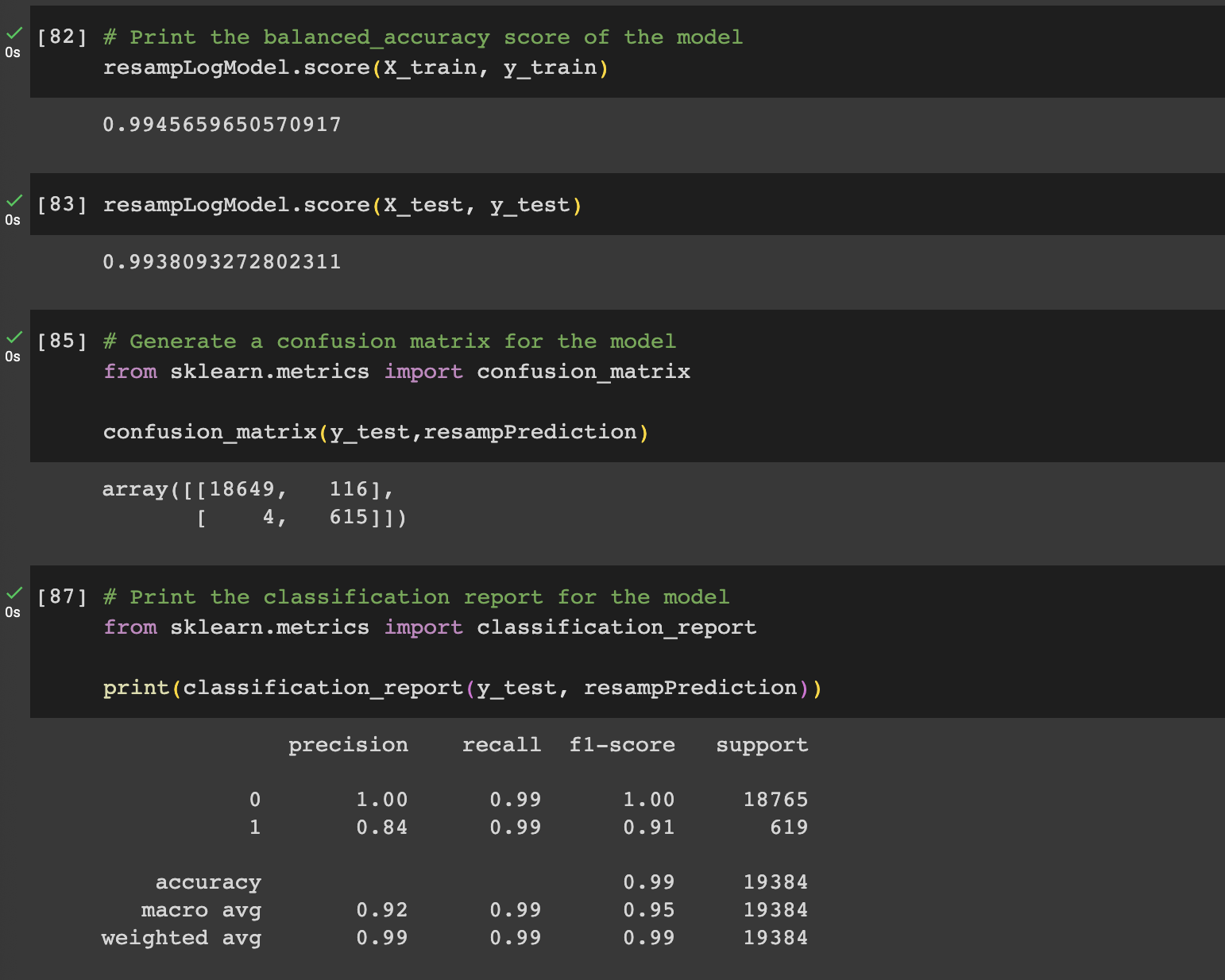Viewport: 1225px width, 980px height.
Task: Click the 0s runtime indicator beside cell 85
Action: [12, 357]
